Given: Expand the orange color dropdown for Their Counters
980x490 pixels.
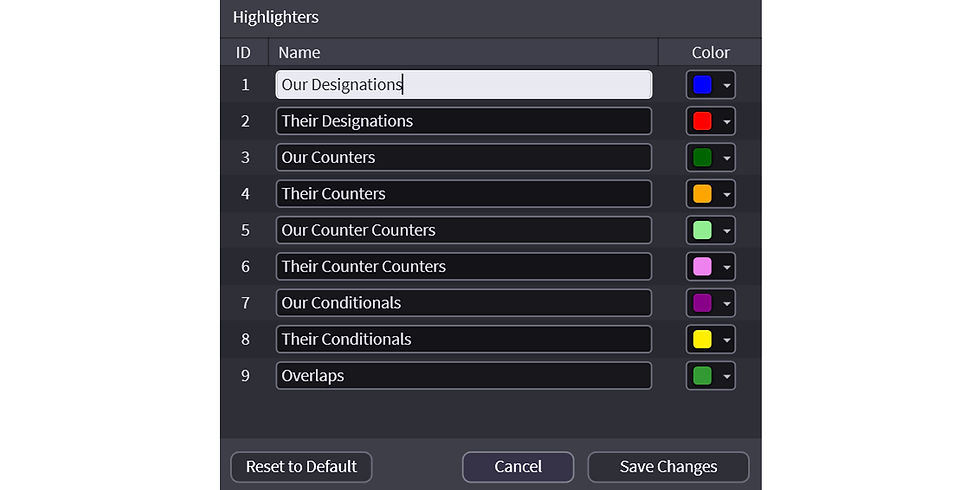Looking at the screenshot, I should (726, 194).
